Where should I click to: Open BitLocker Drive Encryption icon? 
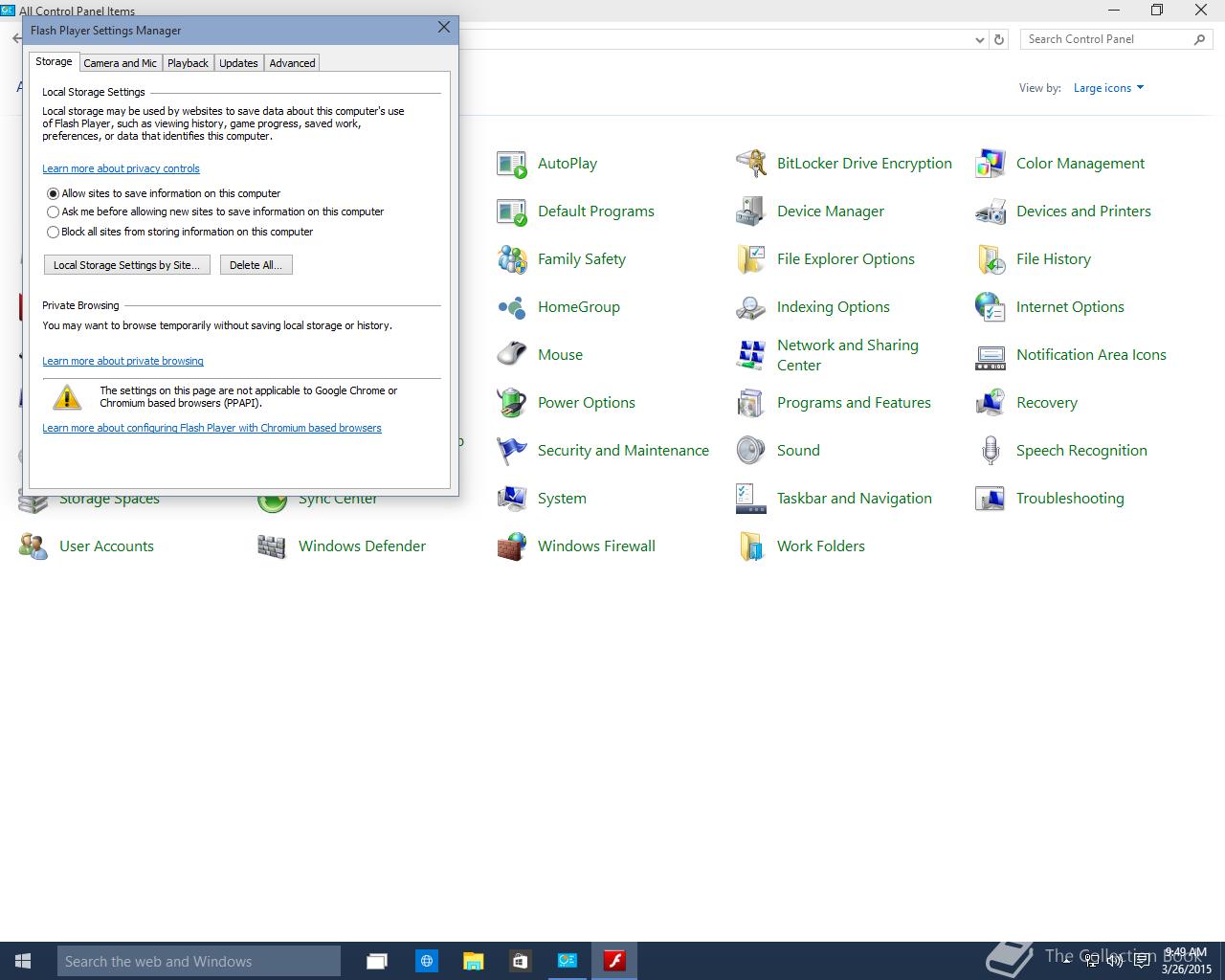point(751,164)
